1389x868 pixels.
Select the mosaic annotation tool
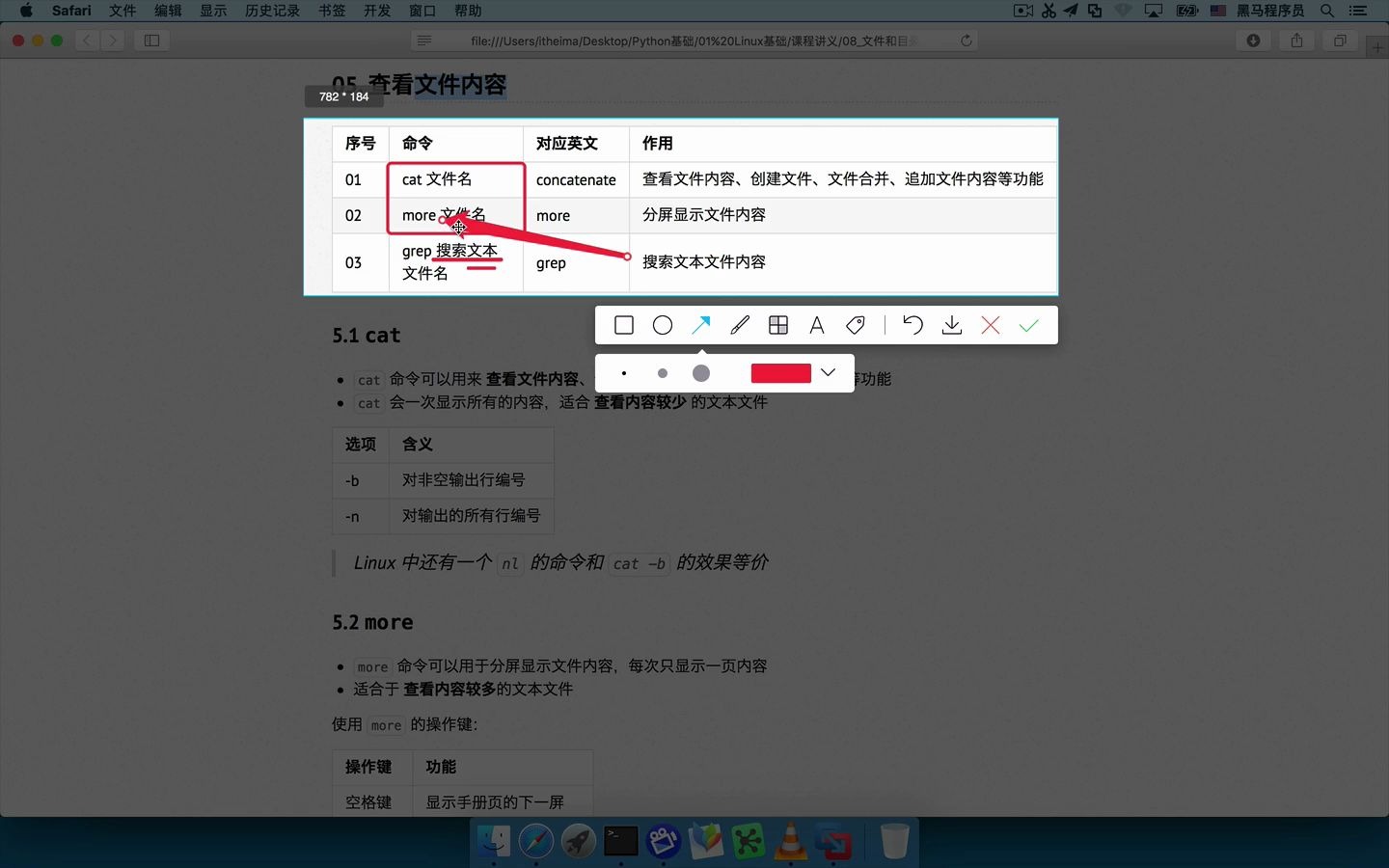coord(778,325)
